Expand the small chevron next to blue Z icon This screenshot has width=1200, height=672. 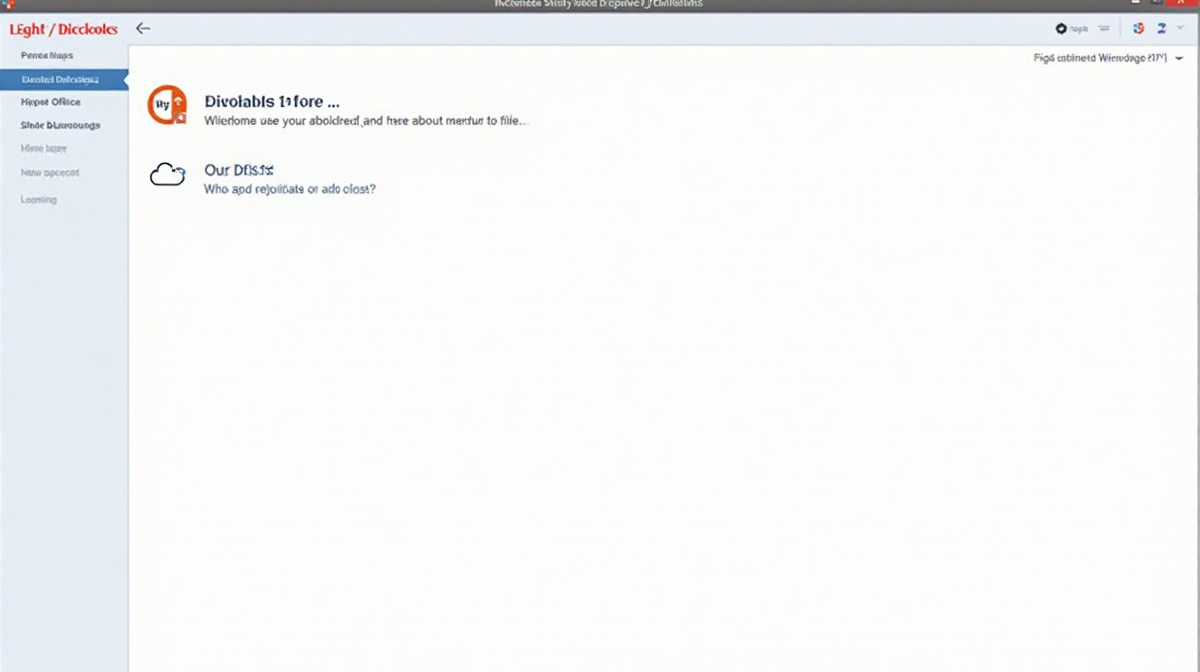click(x=1180, y=29)
